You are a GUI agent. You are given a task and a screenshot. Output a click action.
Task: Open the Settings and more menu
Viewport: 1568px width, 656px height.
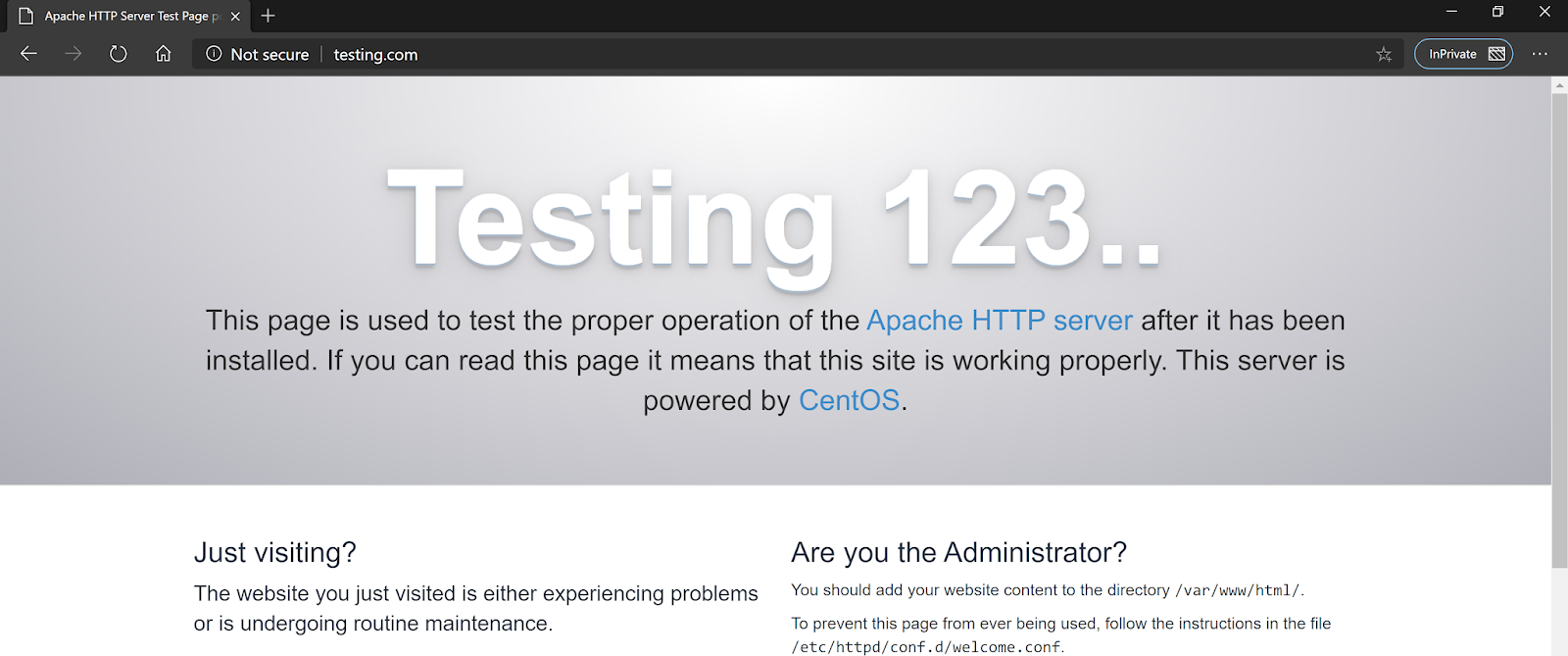(1540, 54)
